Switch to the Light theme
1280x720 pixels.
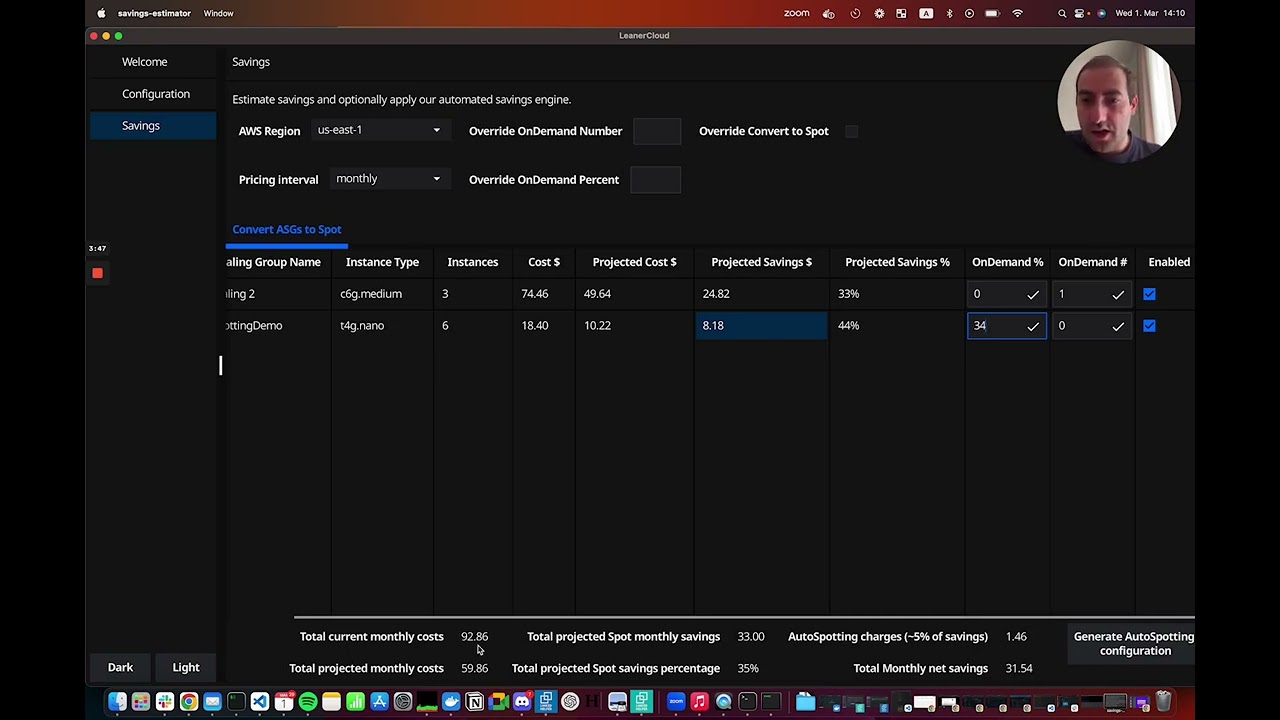tap(186, 667)
